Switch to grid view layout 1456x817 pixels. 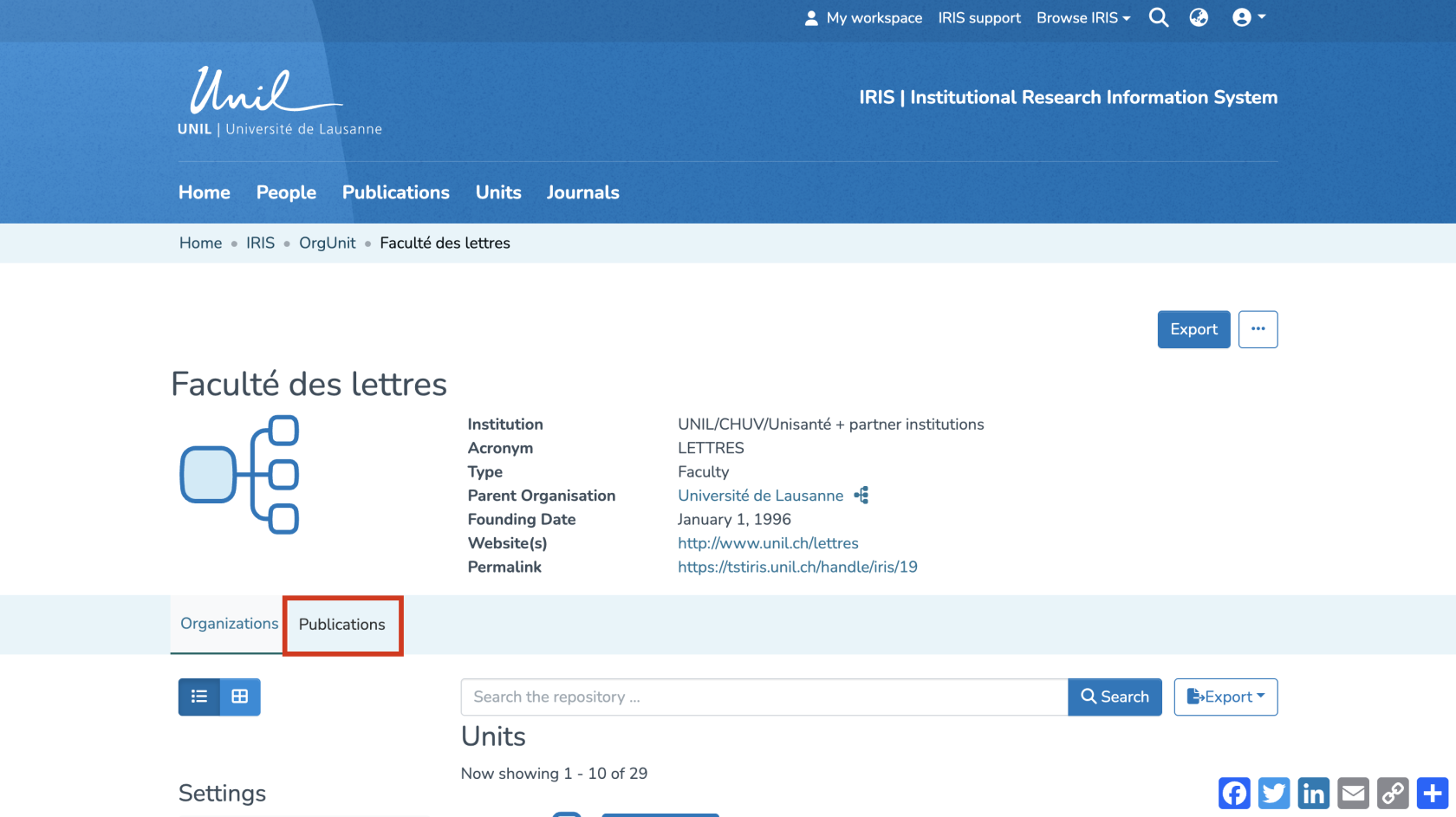(x=240, y=697)
